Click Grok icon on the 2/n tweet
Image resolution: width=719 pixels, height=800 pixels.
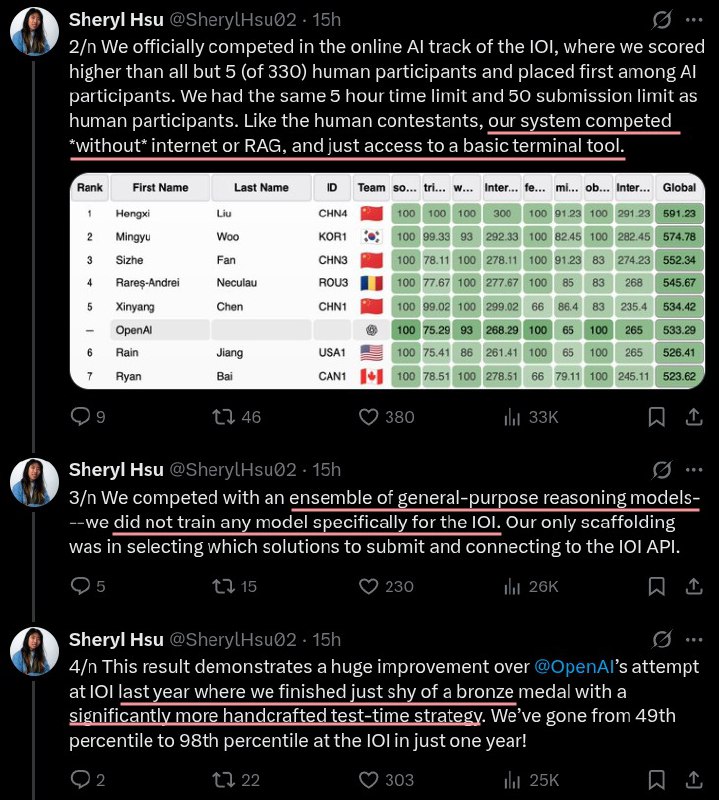coord(661,20)
